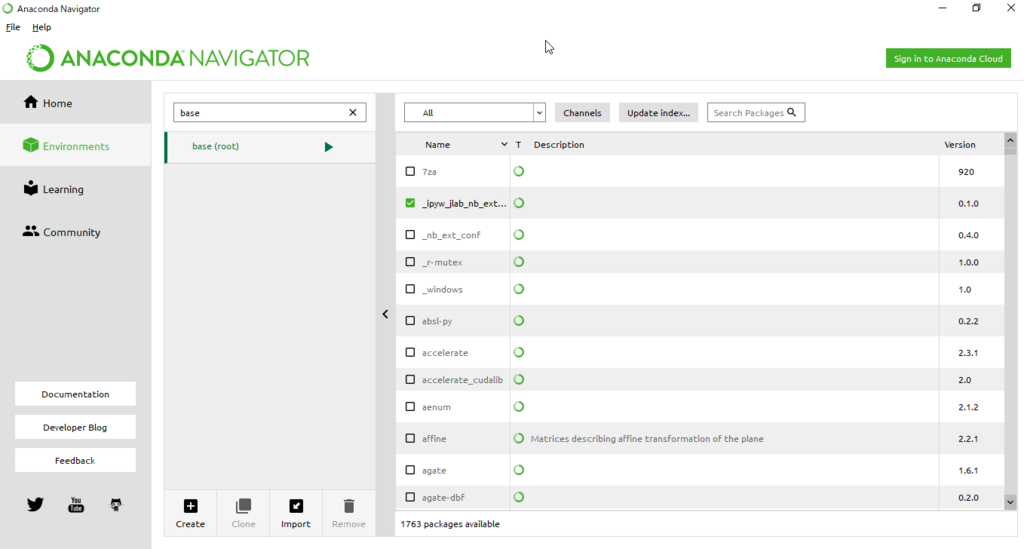This screenshot has width=1024, height=549.
Task: Check the aenum package checkbox
Action: 410,407
